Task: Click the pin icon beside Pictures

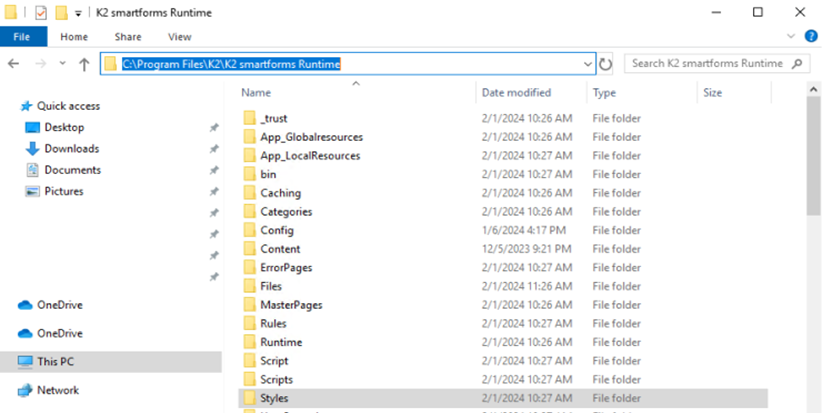Action: [x=214, y=192]
